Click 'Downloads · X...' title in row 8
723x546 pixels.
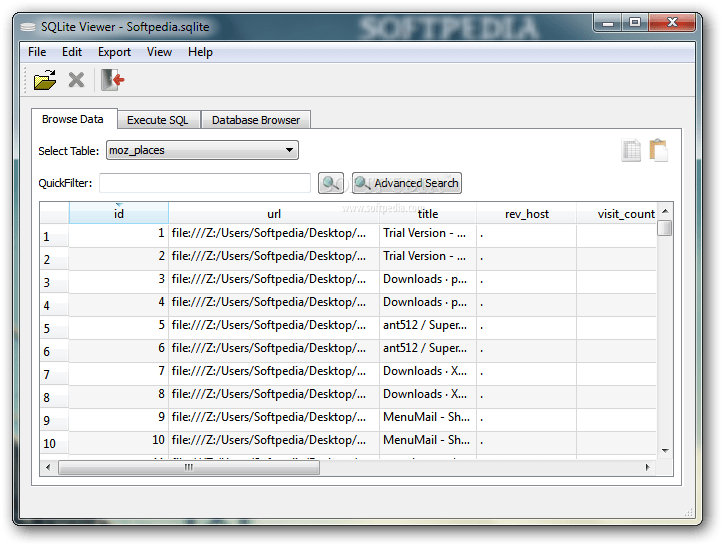point(428,395)
